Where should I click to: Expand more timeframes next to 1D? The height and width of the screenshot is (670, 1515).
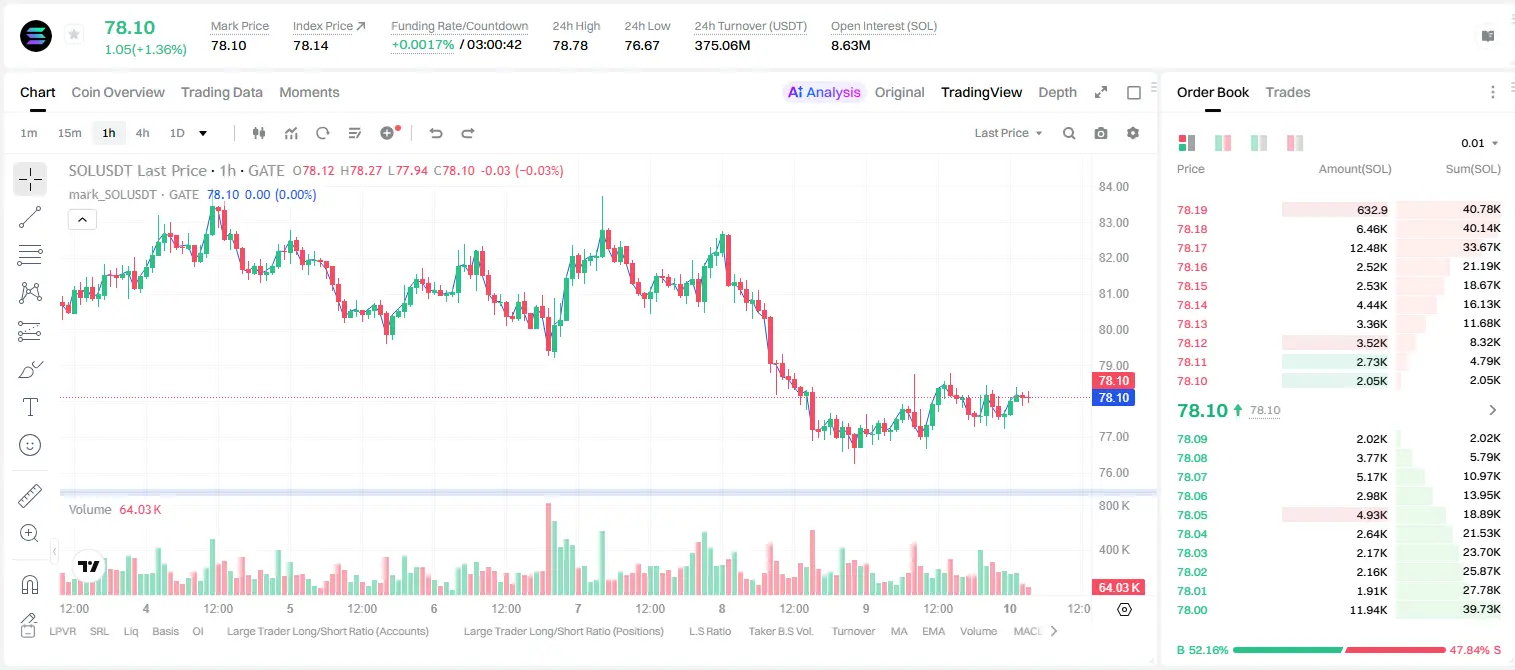(203, 133)
